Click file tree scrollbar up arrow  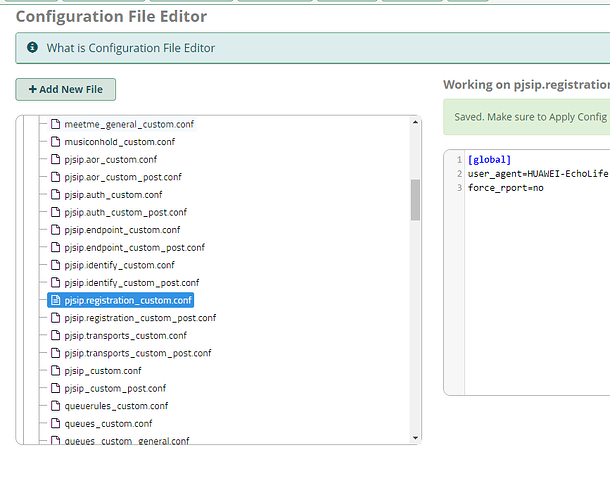(415, 122)
